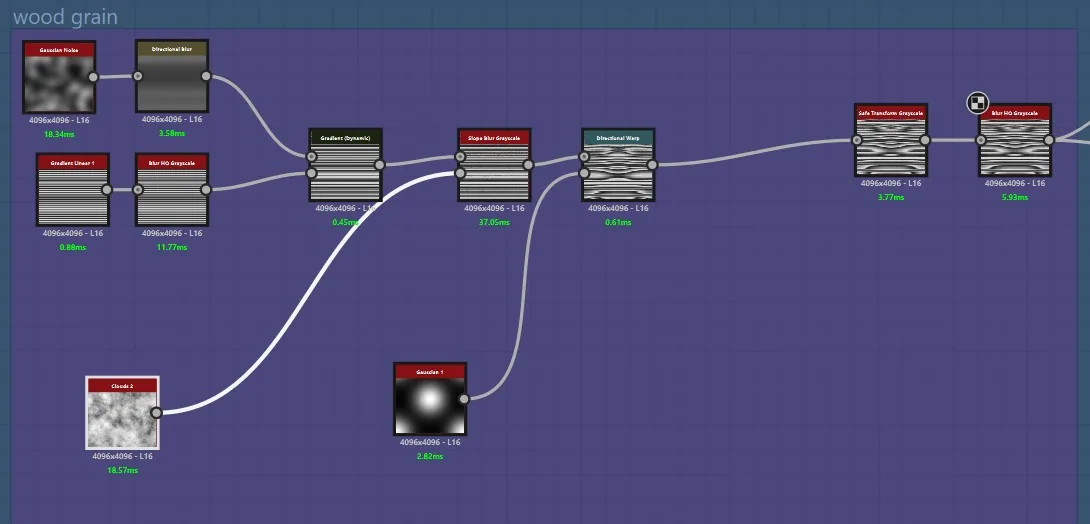Select the Blur HQ Grayscale node showing 11.77ms
Viewport: 1090px width, 524px height.
172,190
